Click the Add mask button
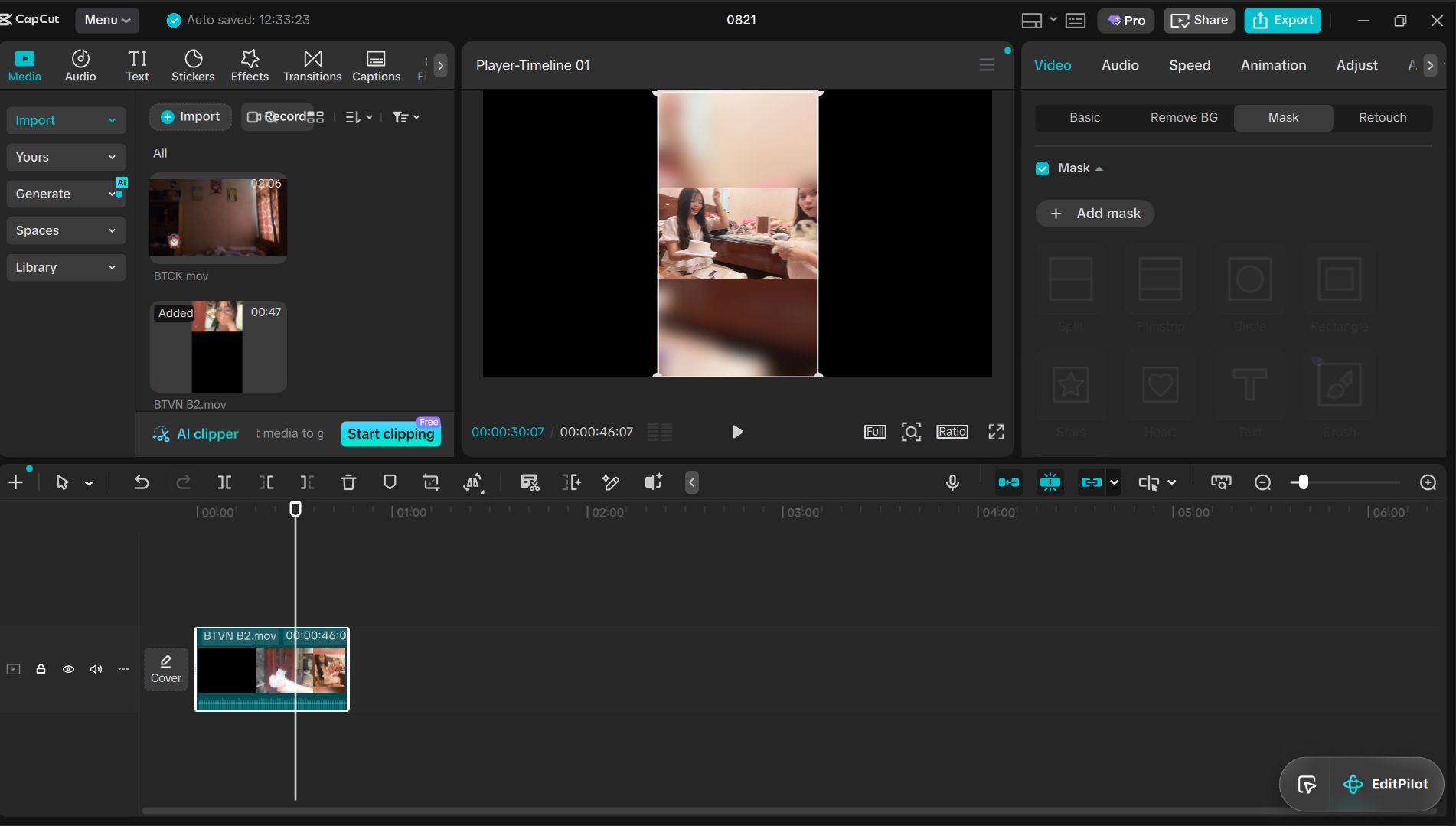The image size is (1456, 826). (1095, 214)
